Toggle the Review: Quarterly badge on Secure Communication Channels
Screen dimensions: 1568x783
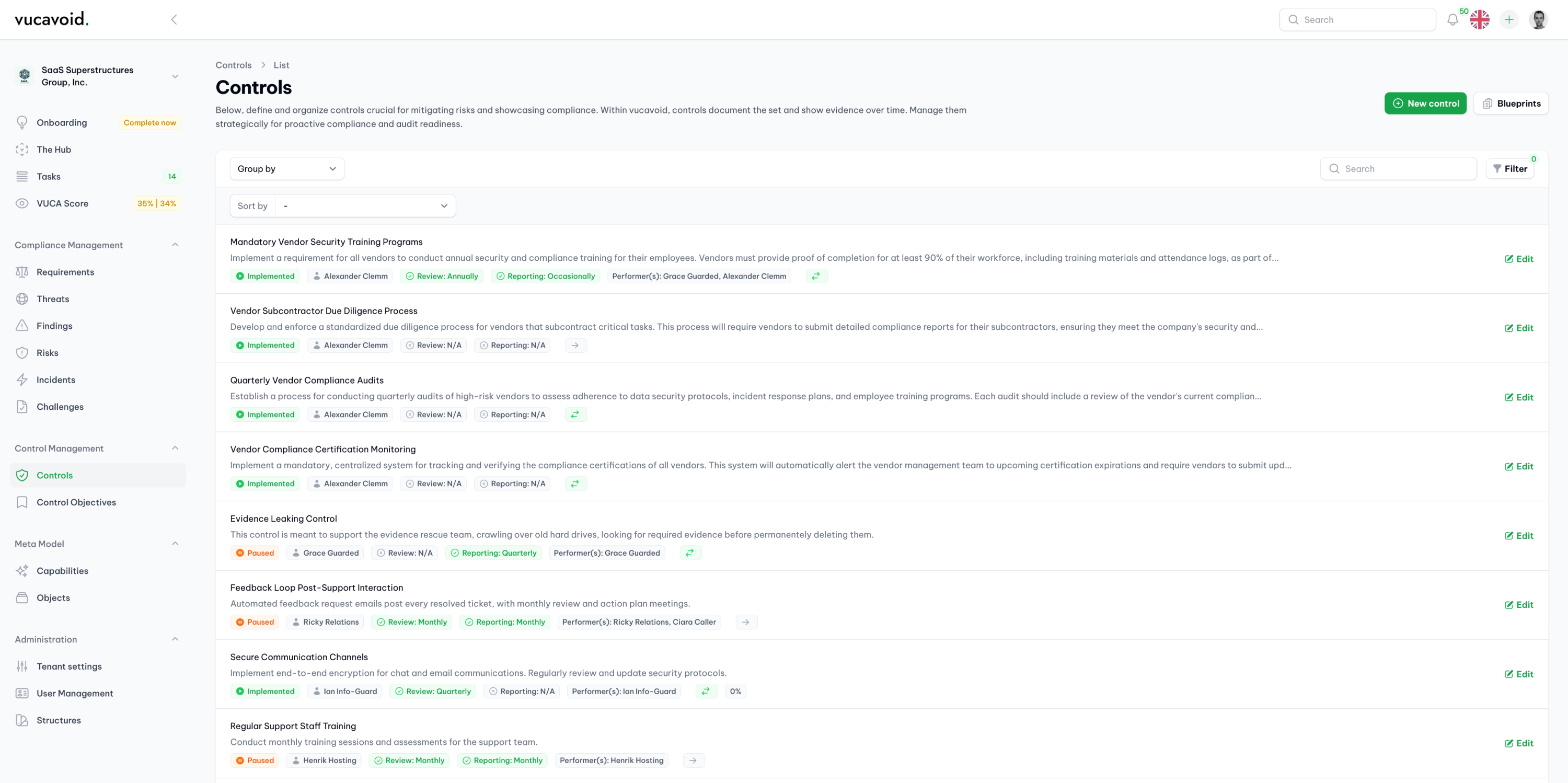433,691
